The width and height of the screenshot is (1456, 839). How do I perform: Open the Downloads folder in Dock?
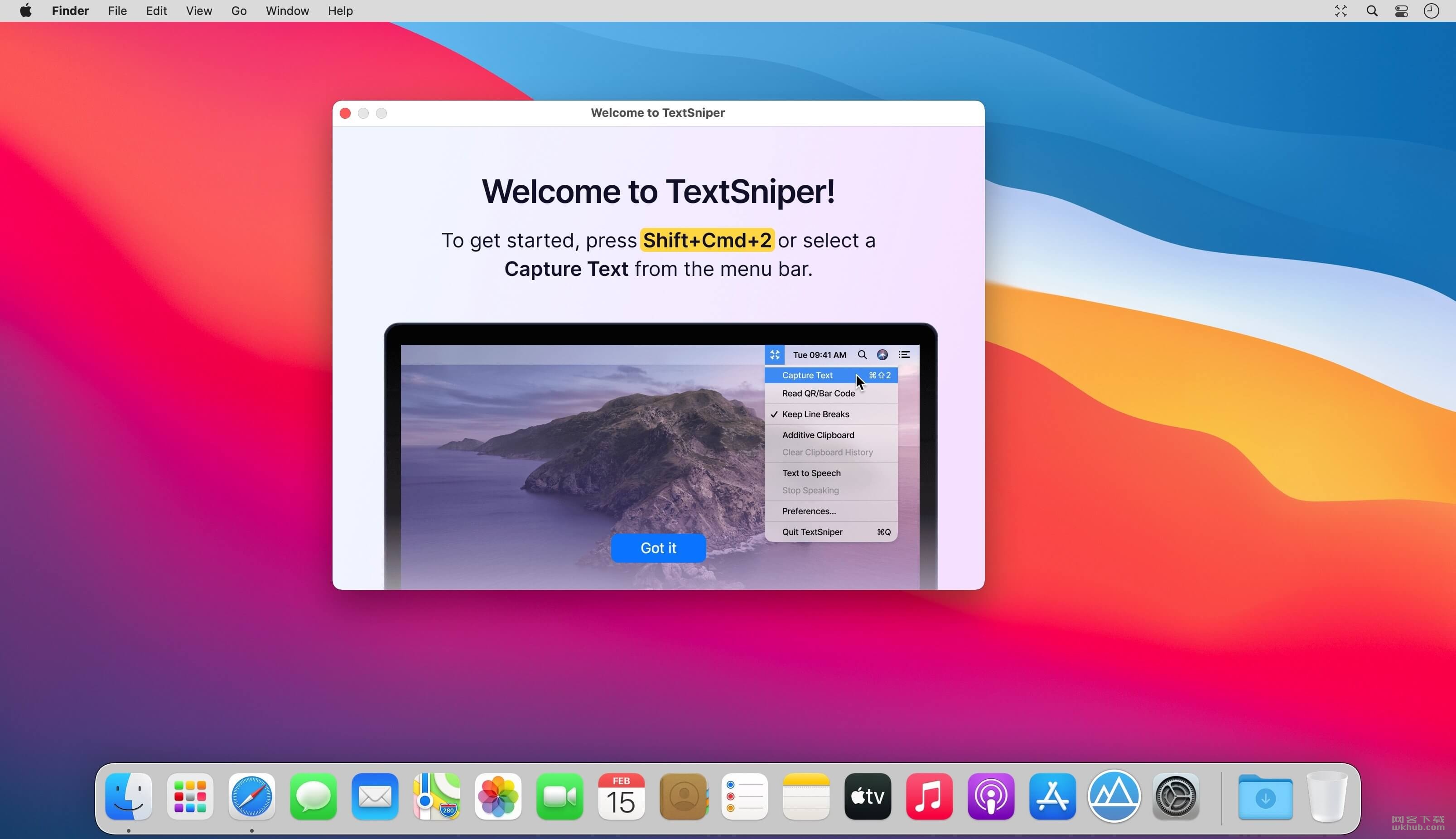tap(1265, 796)
